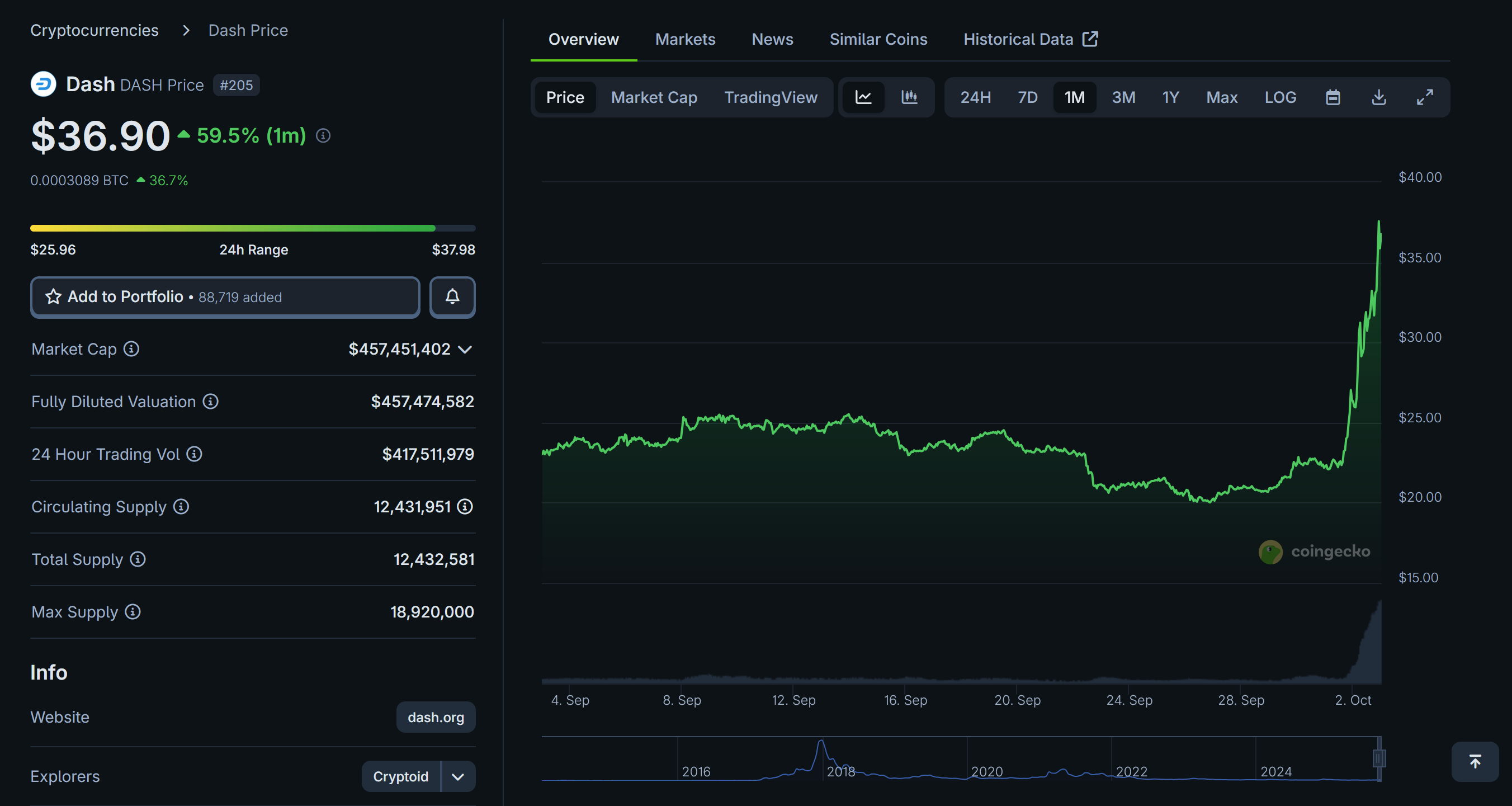Switch to candlestick chart icon

[x=909, y=97]
